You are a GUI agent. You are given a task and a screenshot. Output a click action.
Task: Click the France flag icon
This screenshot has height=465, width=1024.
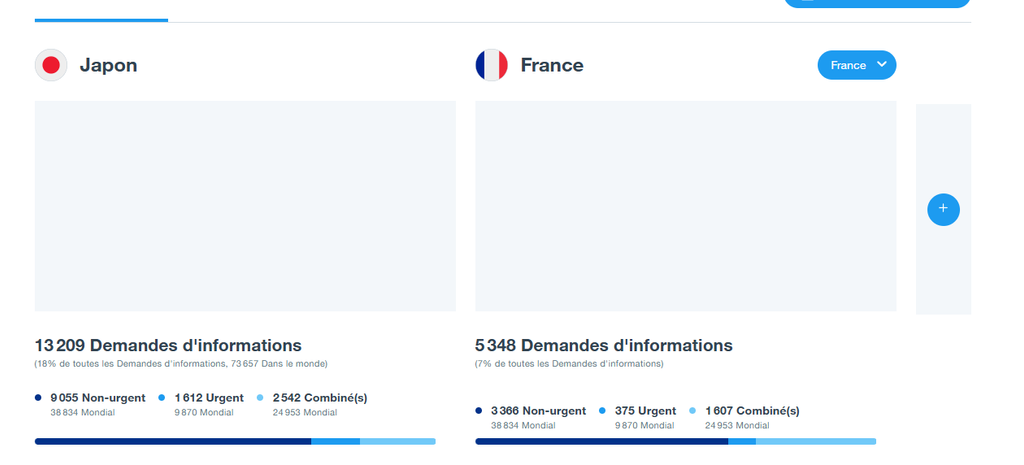(492, 65)
